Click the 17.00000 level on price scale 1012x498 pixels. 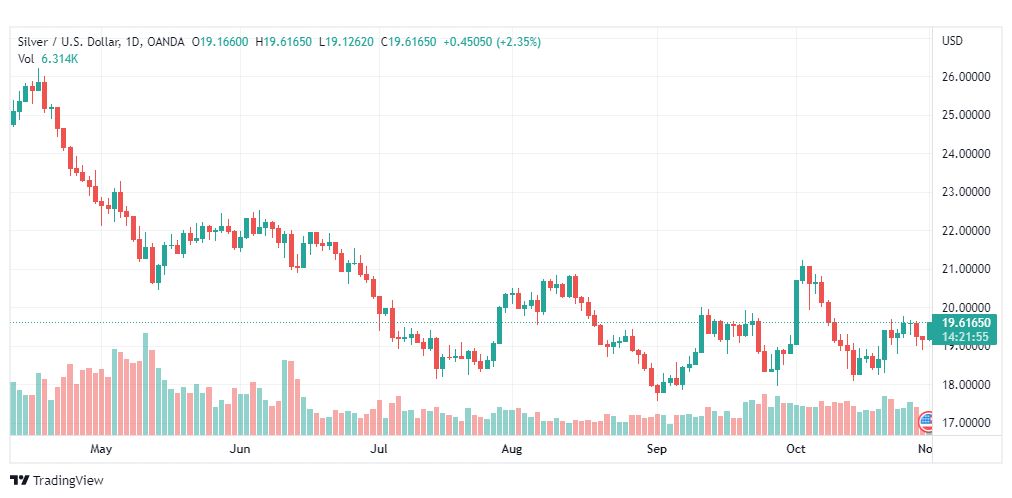pos(966,423)
